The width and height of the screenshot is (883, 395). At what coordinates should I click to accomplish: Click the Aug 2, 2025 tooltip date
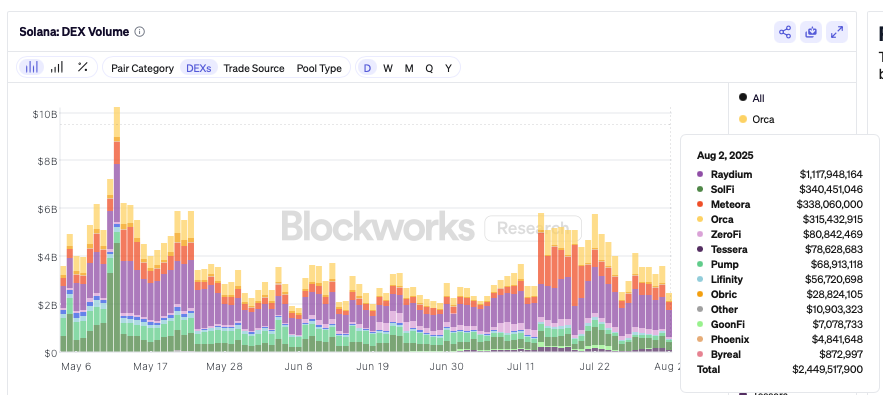coord(725,156)
